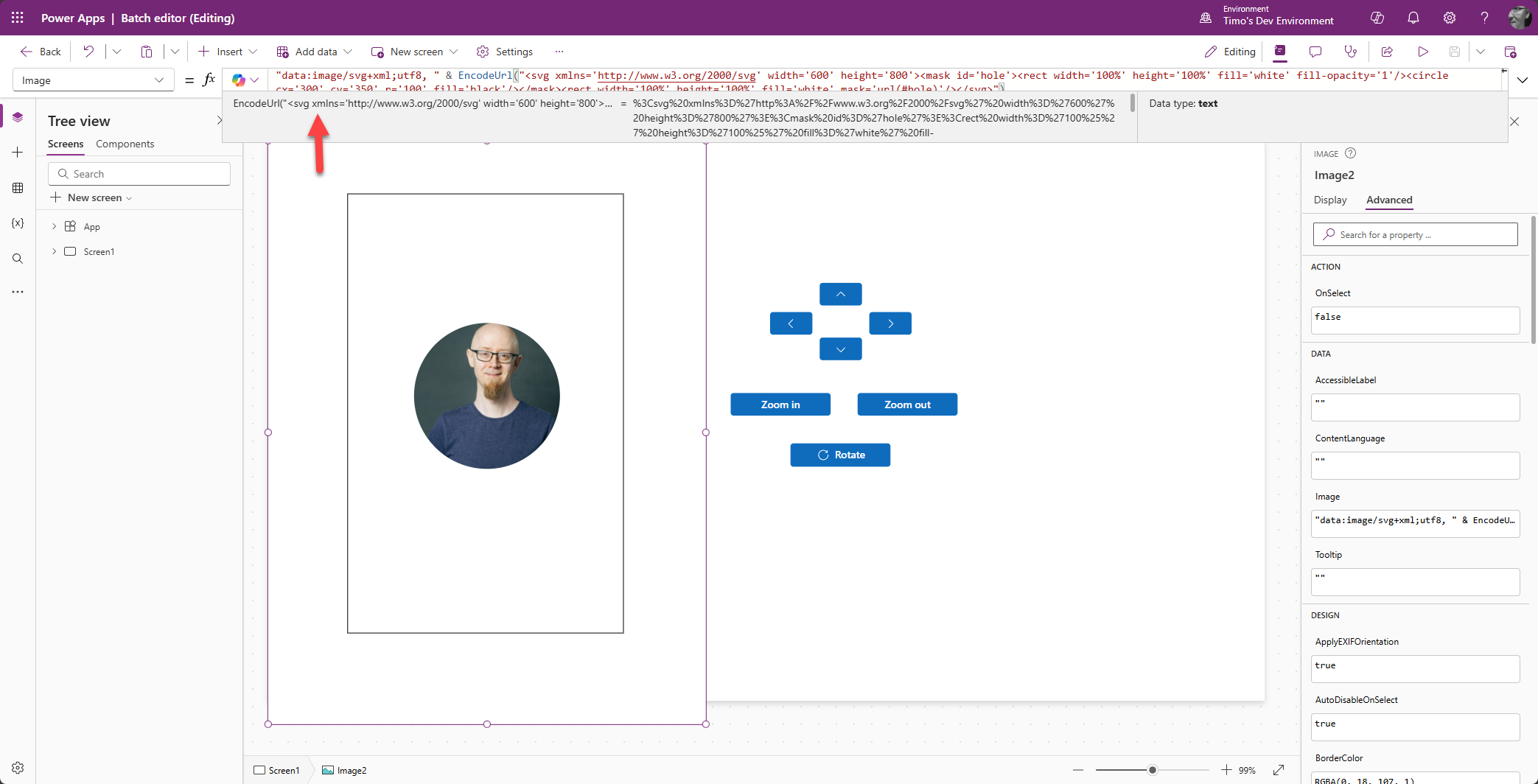Open the Data icon in left sidebar
The image size is (1538, 784).
click(18, 188)
